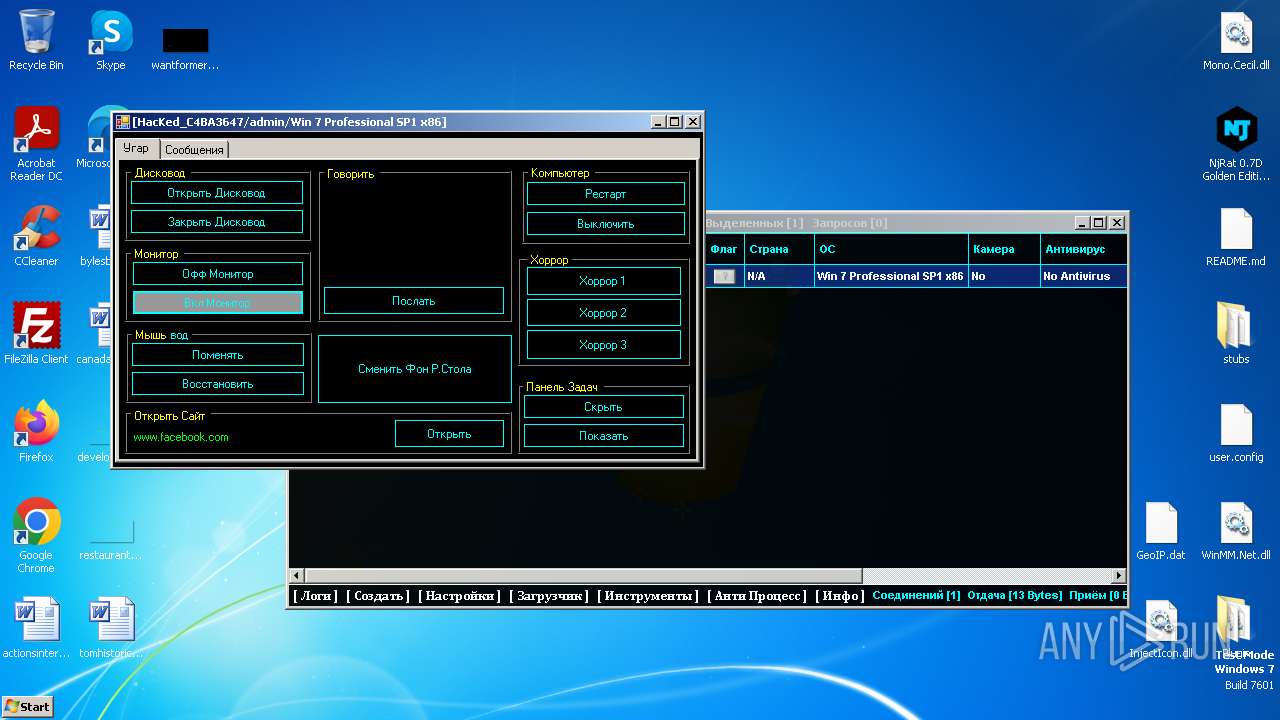Image resolution: width=1280 pixels, height=720 pixels.
Task: Switch to the Сообщения tab
Action: [x=194, y=149]
